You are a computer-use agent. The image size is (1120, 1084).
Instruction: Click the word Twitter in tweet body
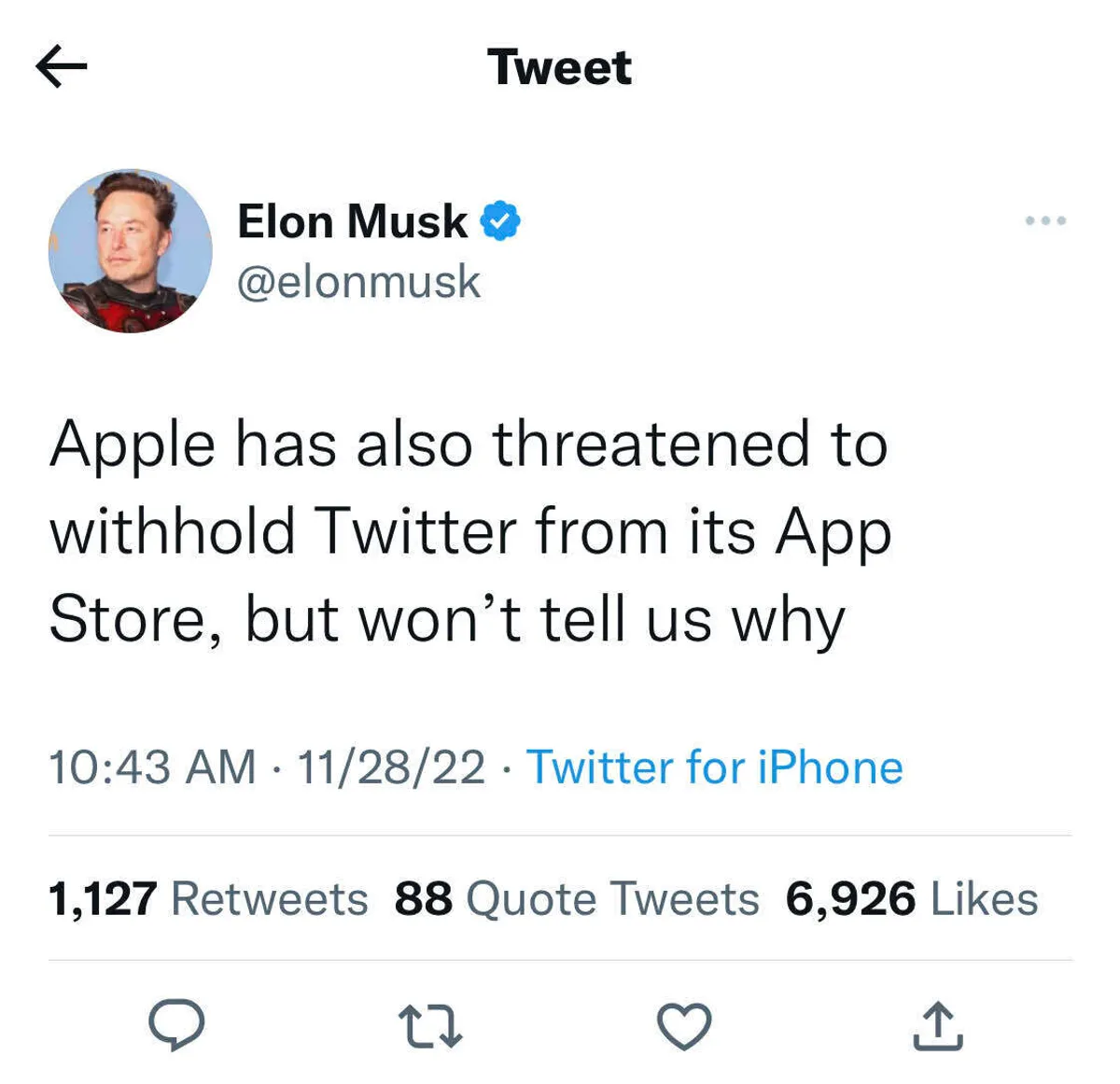coord(417,531)
